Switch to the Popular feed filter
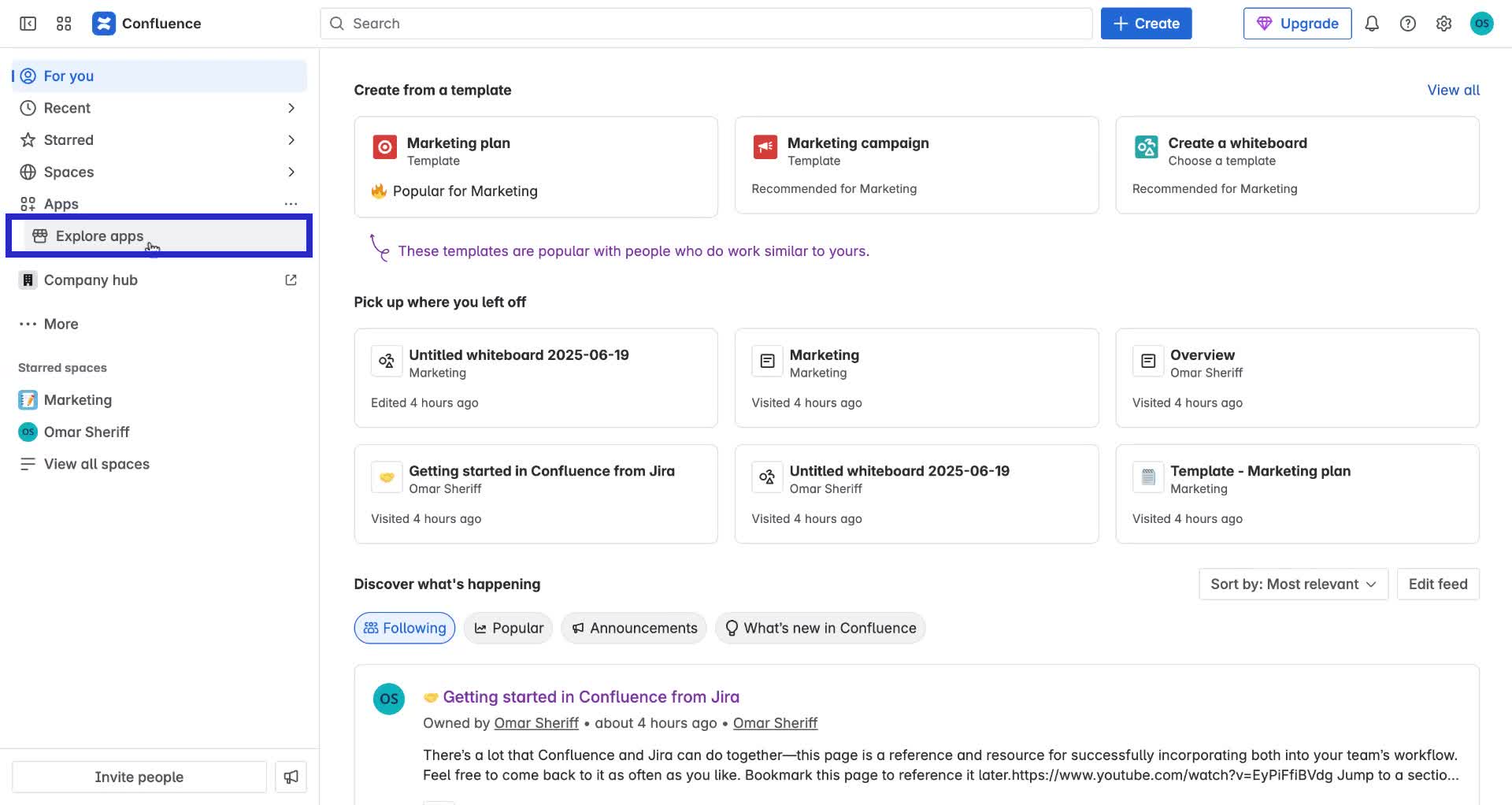 click(x=508, y=628)
